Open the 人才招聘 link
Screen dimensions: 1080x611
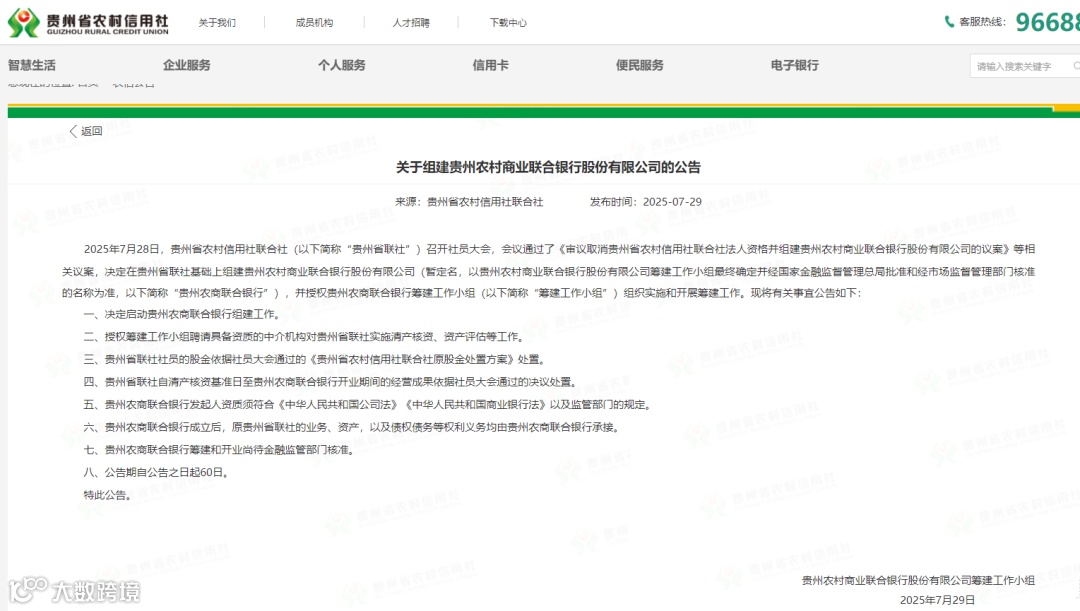tap(411, 23)
